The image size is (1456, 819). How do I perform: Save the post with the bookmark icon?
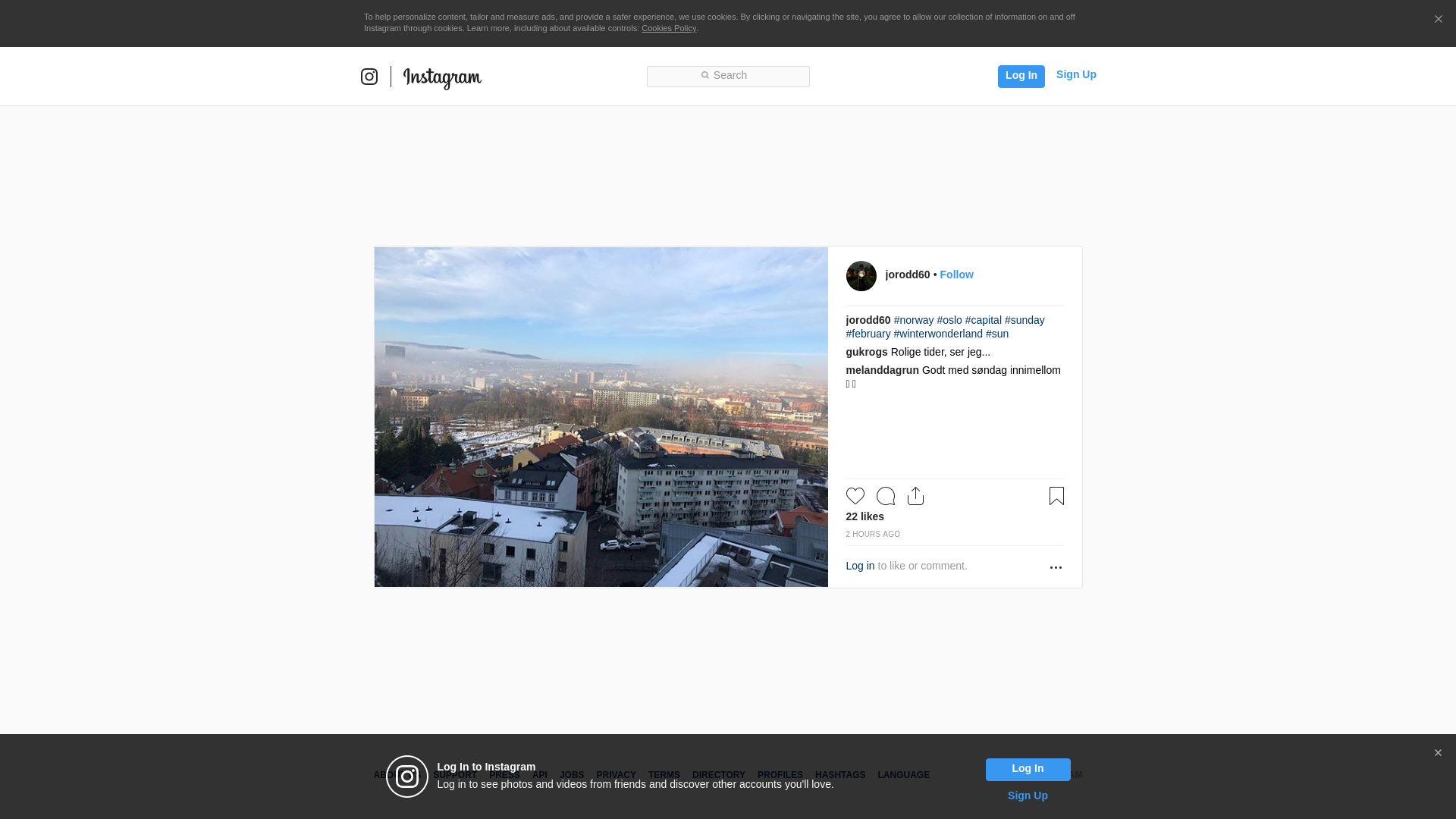click(x=1056, y=496)
